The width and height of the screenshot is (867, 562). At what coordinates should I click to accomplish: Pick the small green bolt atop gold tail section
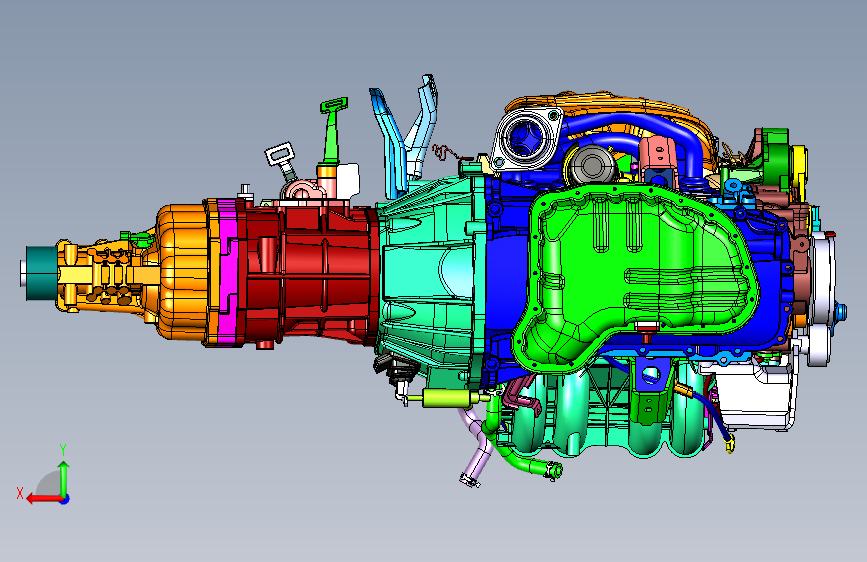[138, 239]
